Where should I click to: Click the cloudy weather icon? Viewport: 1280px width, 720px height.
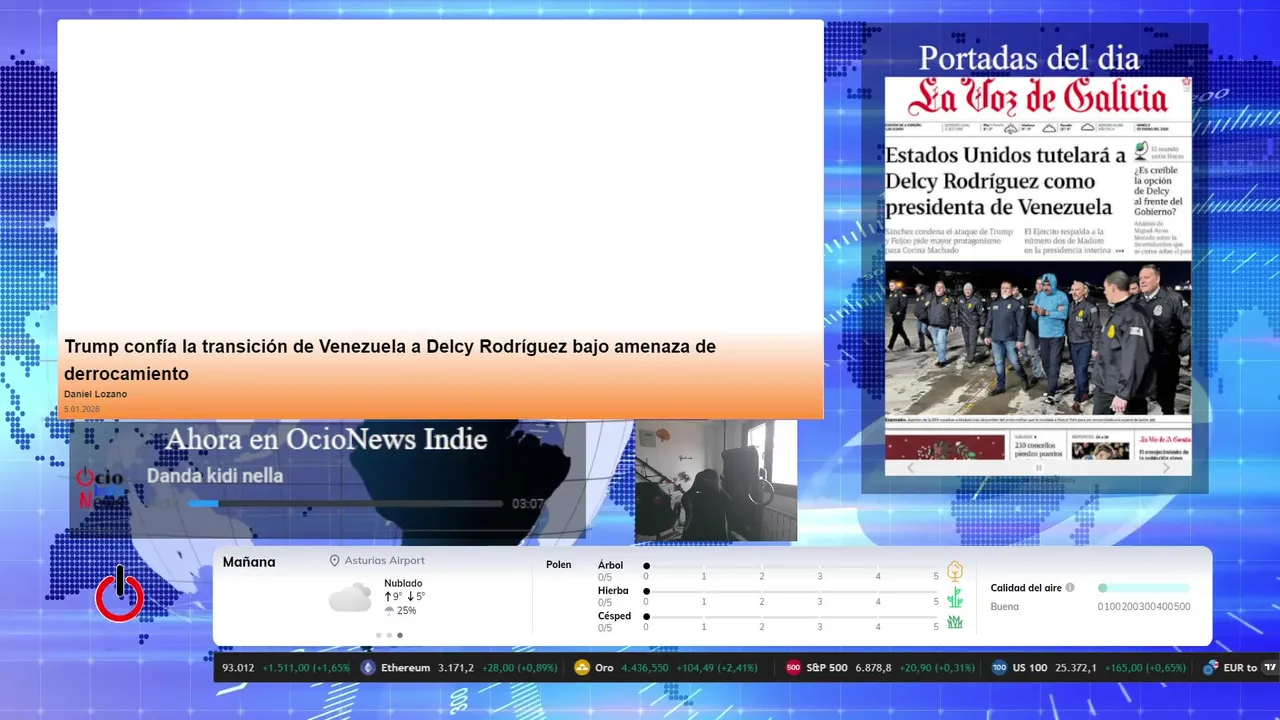pos(350,598)
